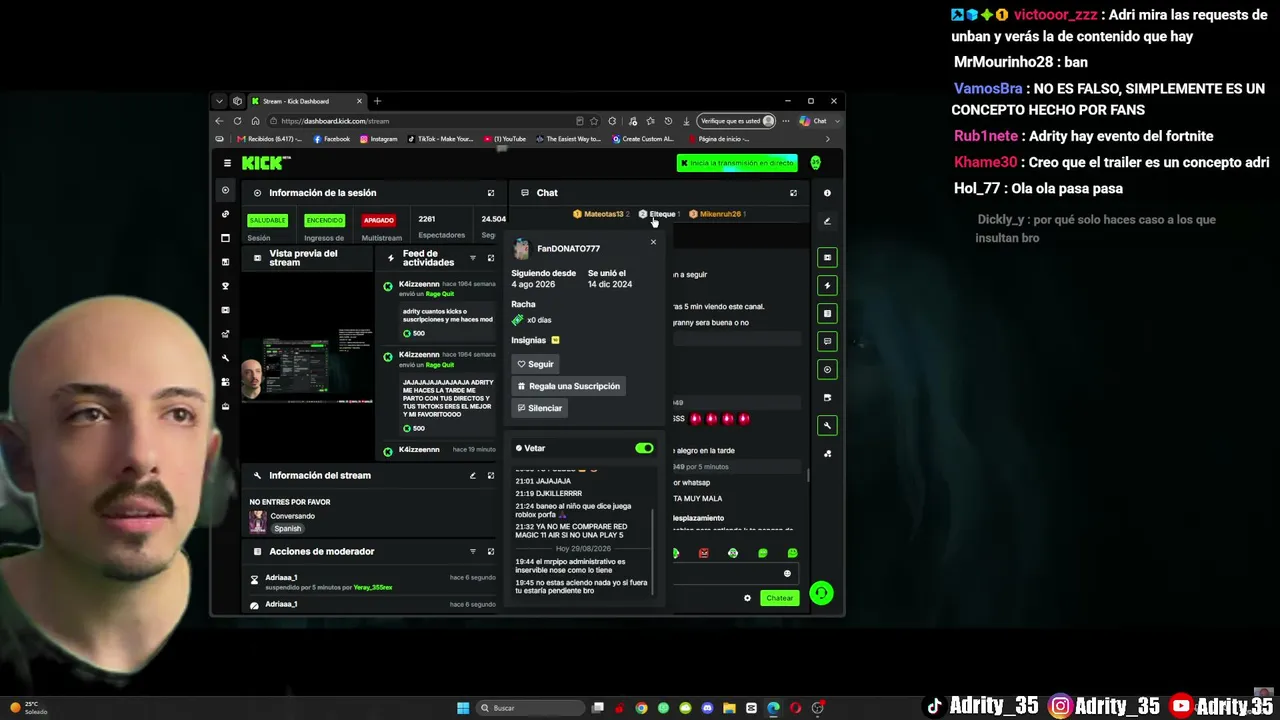The width and height of the screenshot is (1280, 720).
Task: Click Regala una Suscripción button
Action: click(x=568, y=386)
